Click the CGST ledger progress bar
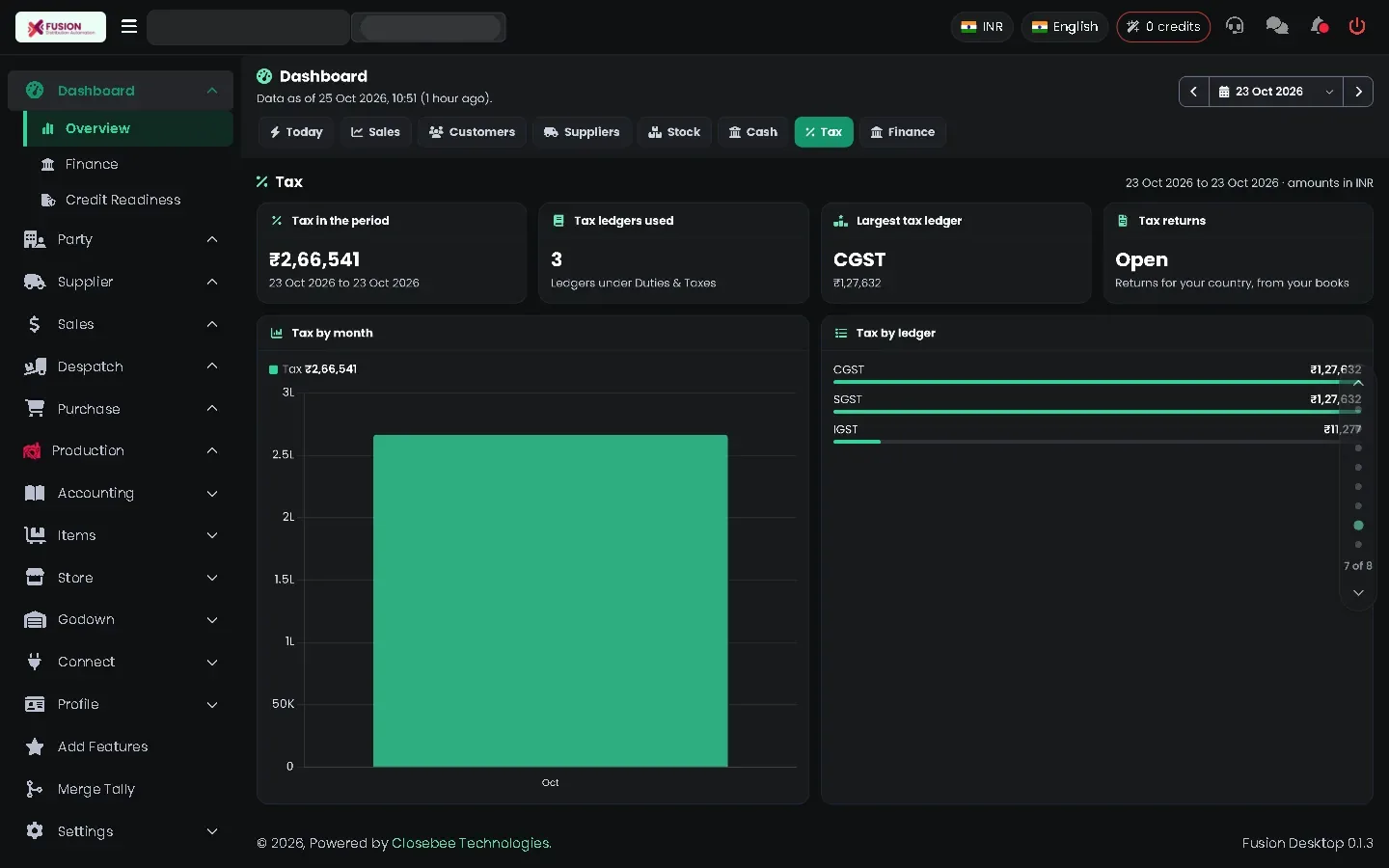1389x868 pixels. point(1097,382)
